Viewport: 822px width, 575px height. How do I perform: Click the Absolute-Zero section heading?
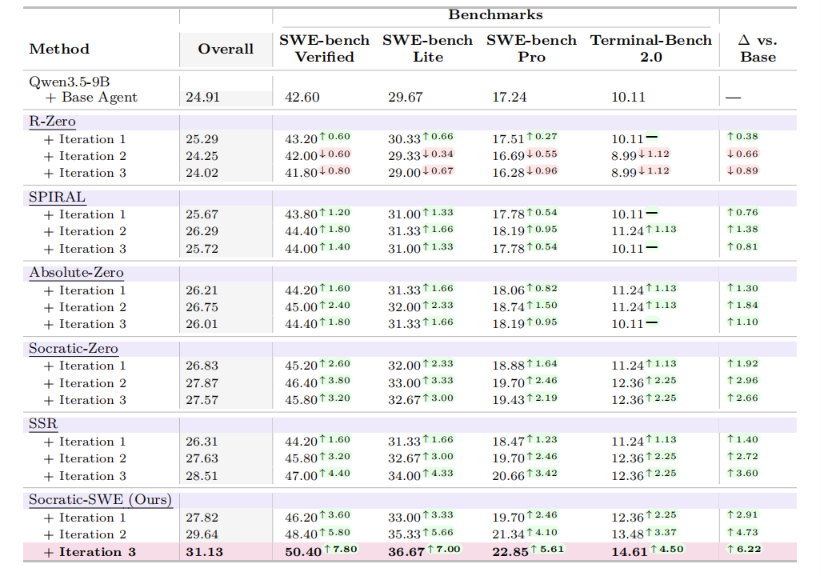point(76,273)
